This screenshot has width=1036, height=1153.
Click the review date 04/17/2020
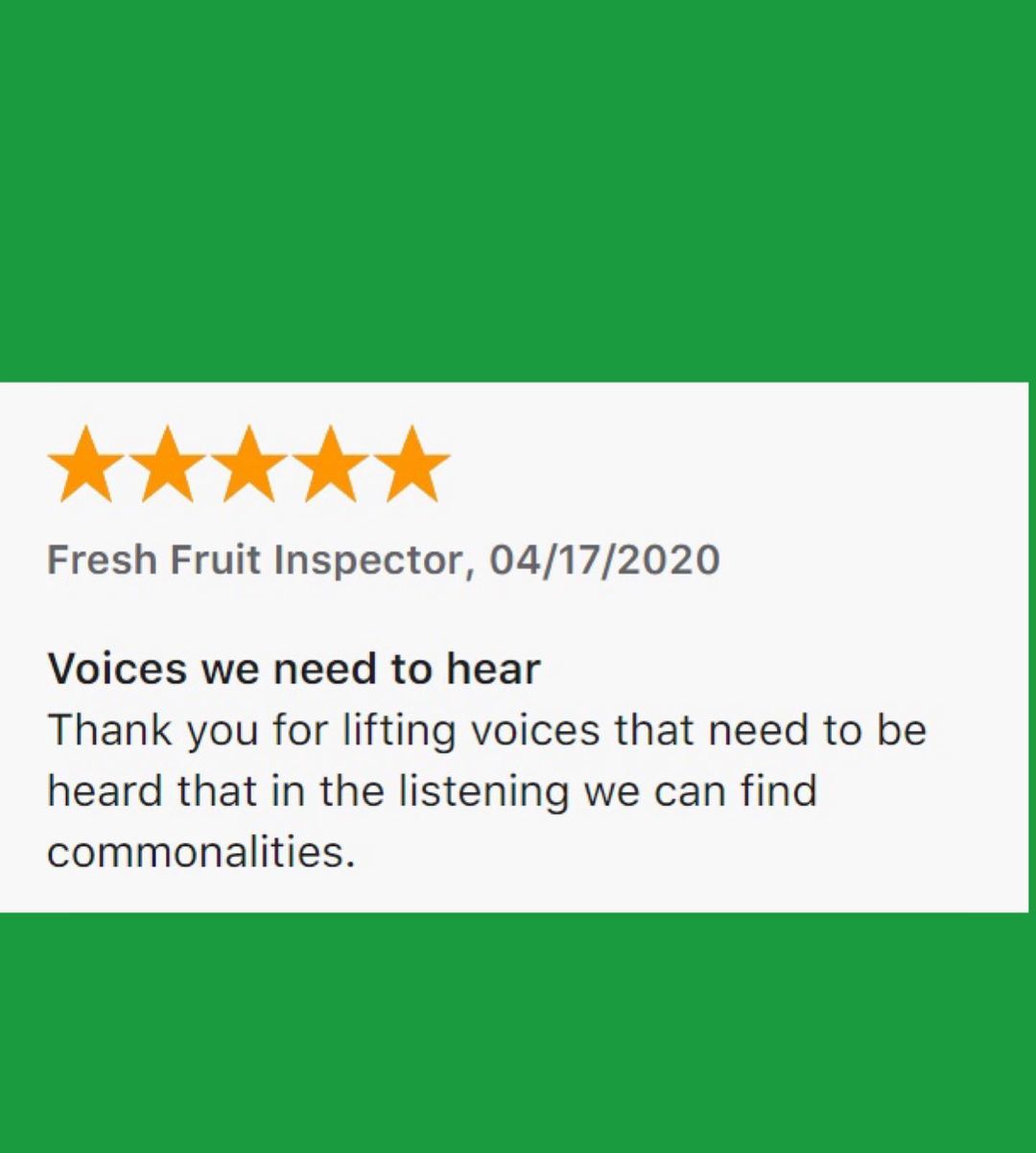[x=604, y=560]
